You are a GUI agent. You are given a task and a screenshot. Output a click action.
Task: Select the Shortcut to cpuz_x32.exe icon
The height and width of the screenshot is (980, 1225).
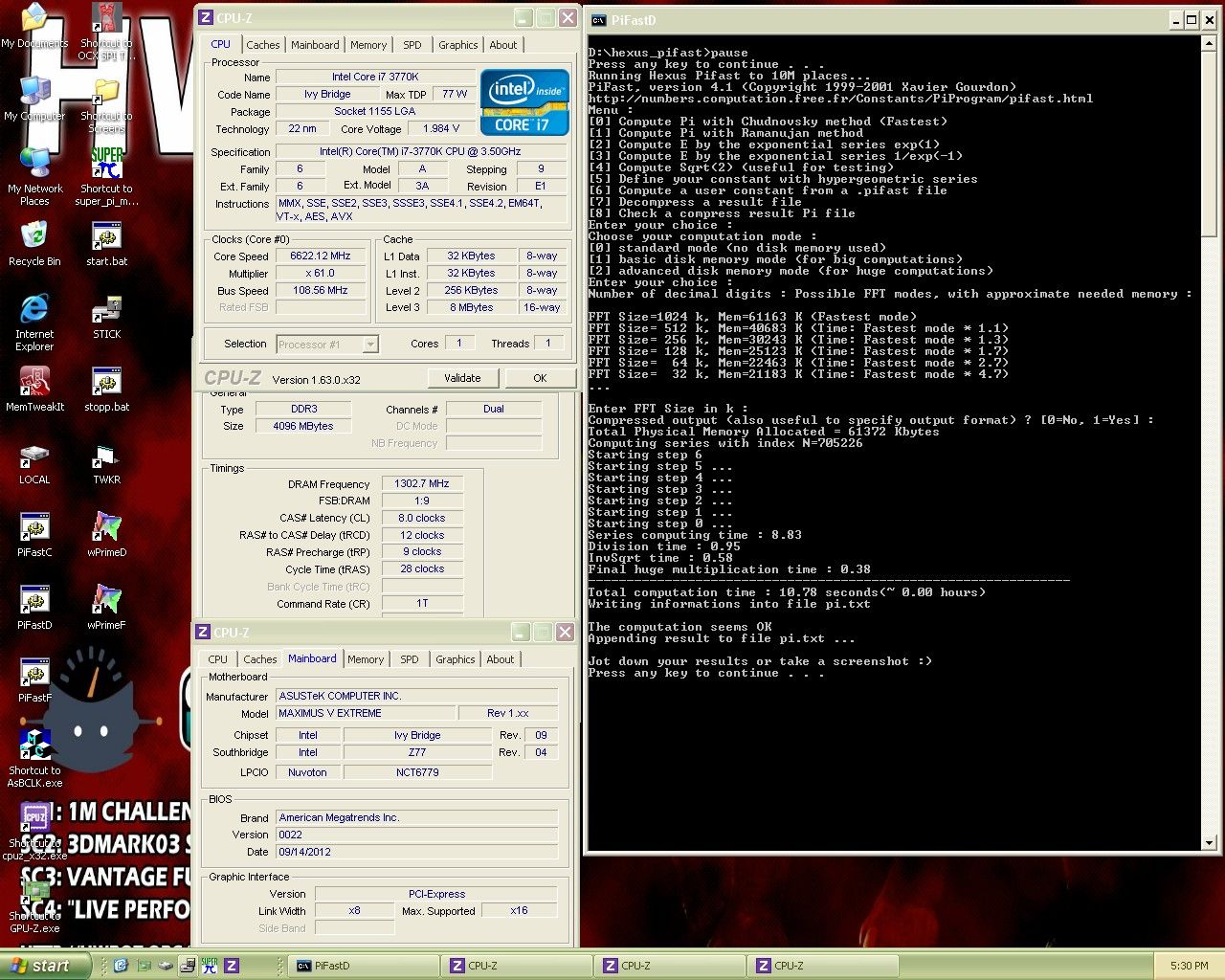(x=34, y=832)
